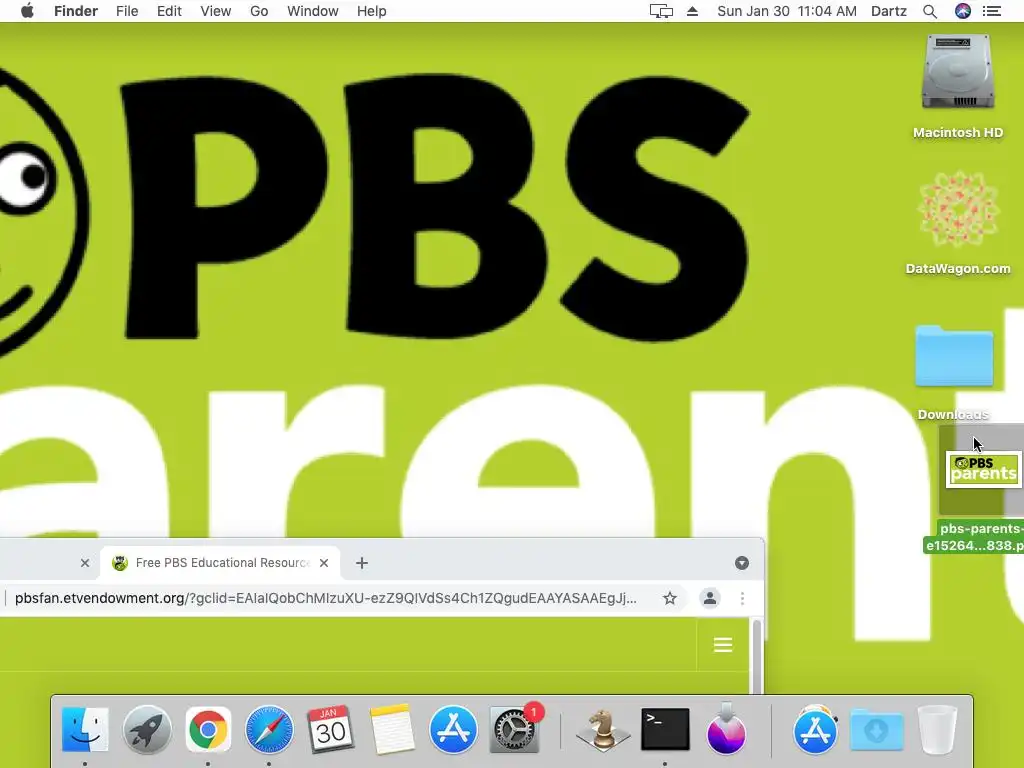Click the screen mirroring display icon

point(661,11)
